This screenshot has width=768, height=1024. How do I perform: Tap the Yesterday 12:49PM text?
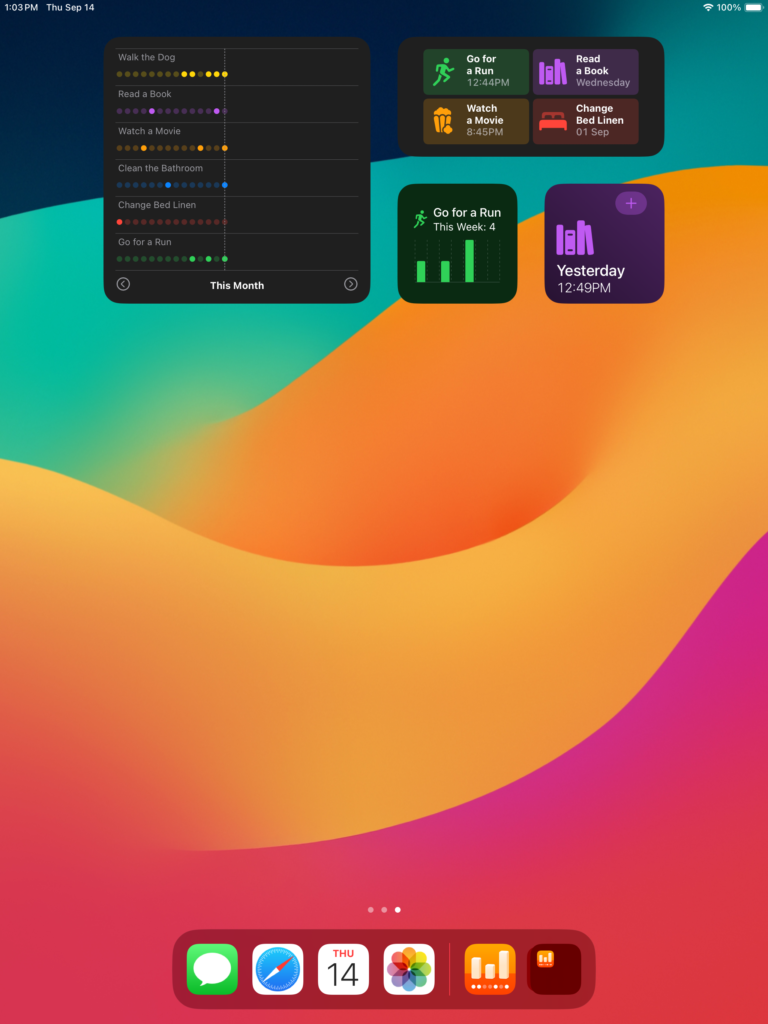[590, 278]
